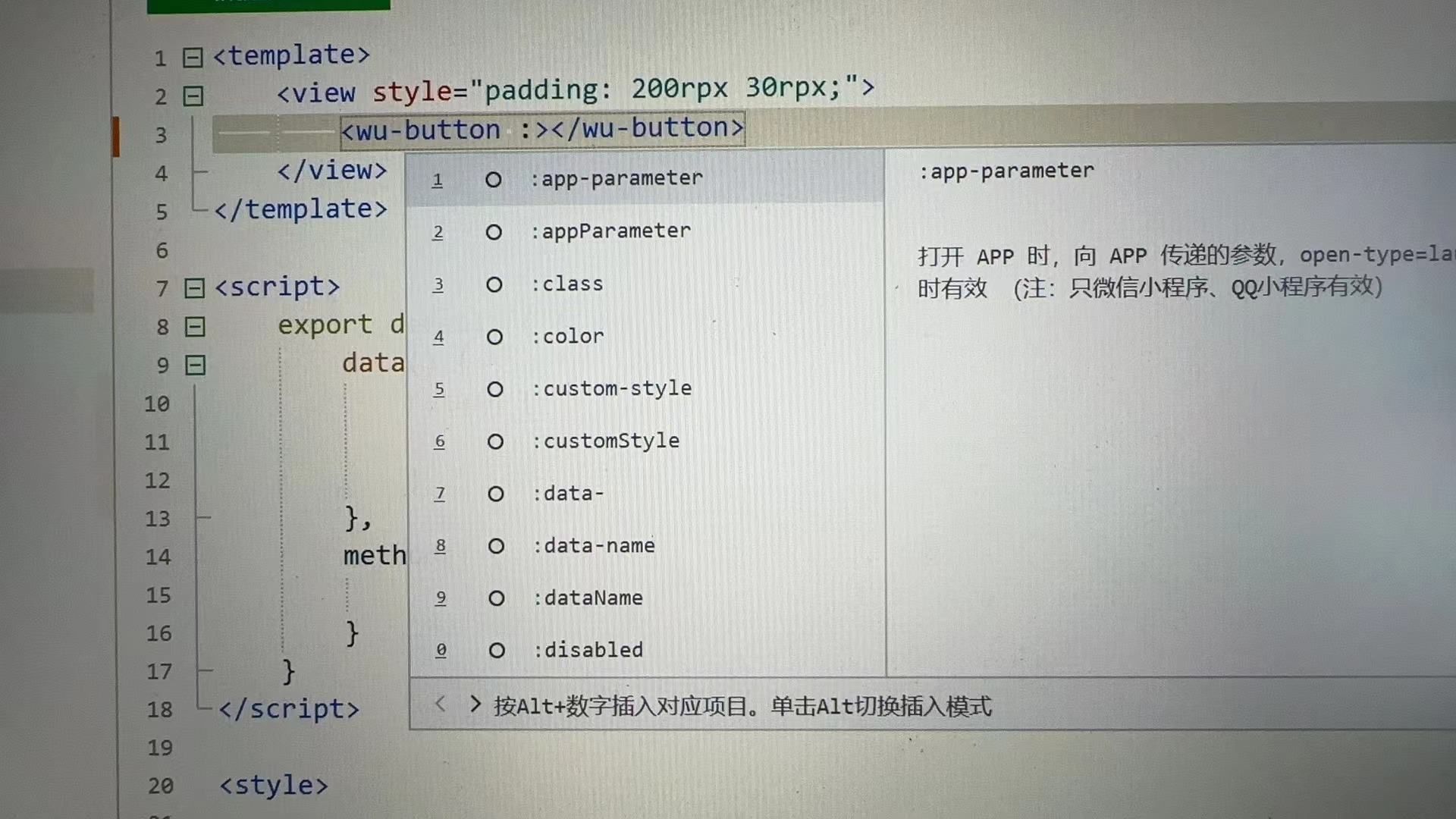Click the closing </view> tag on line 4

click(332, 171)
